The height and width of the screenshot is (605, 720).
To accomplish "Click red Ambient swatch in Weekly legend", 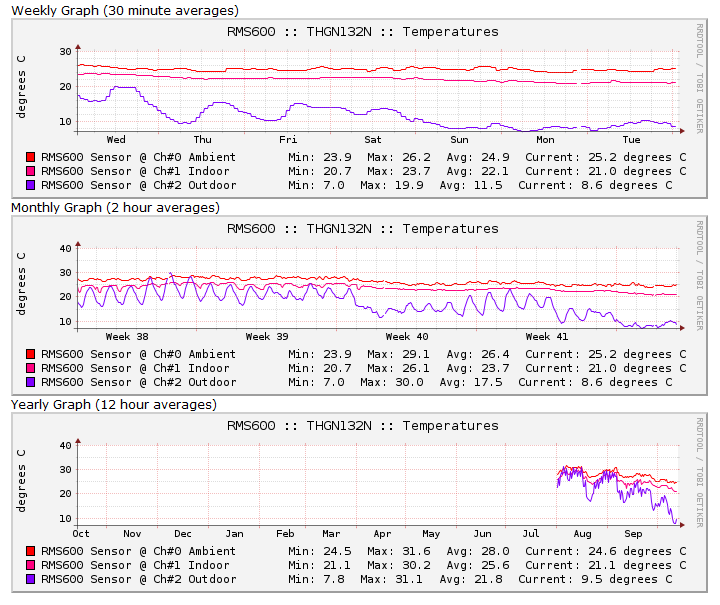I will pos(30,157).
